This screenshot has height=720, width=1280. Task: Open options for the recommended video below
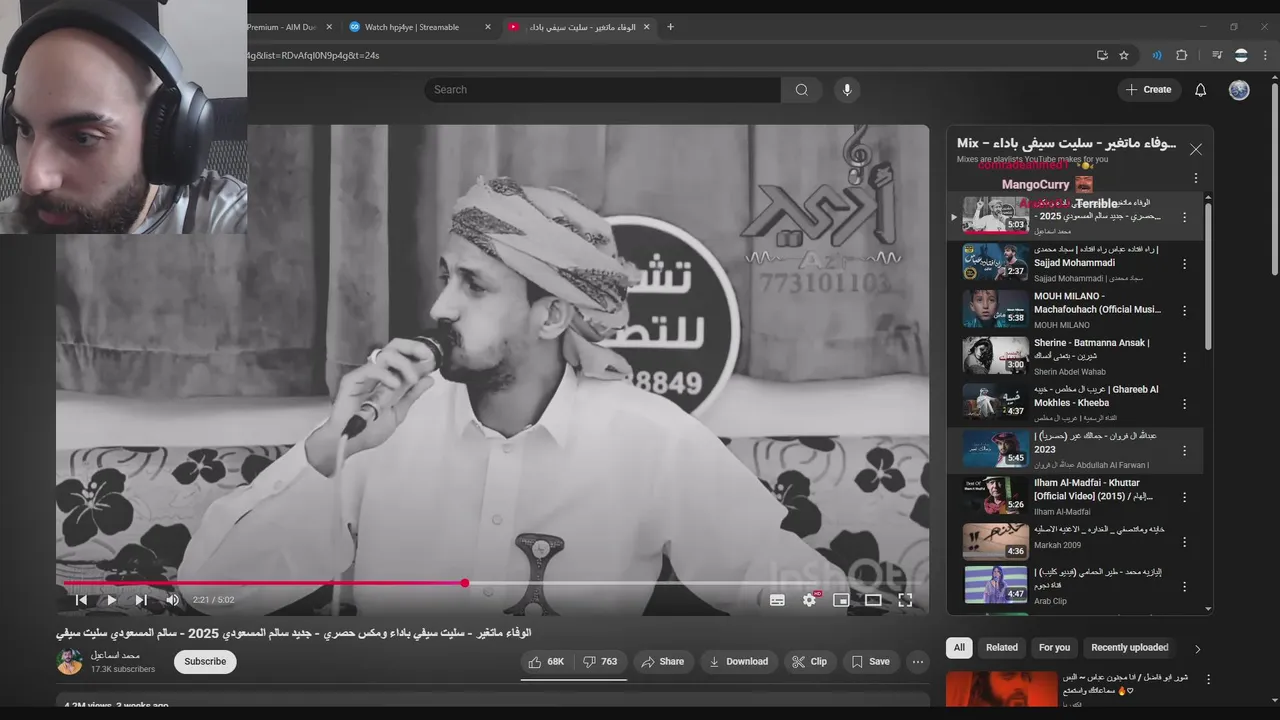[1207, 679]
